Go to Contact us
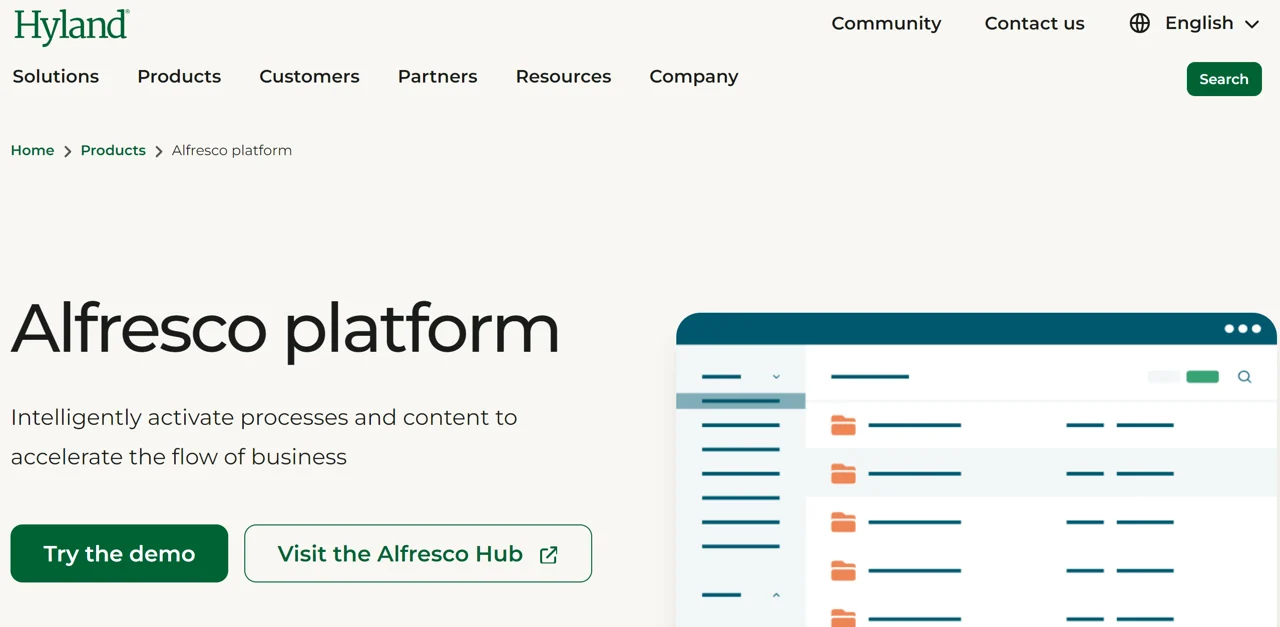Image resolution: width=1280 pixels, height=627 pixels. click(x=1034, y=23)
